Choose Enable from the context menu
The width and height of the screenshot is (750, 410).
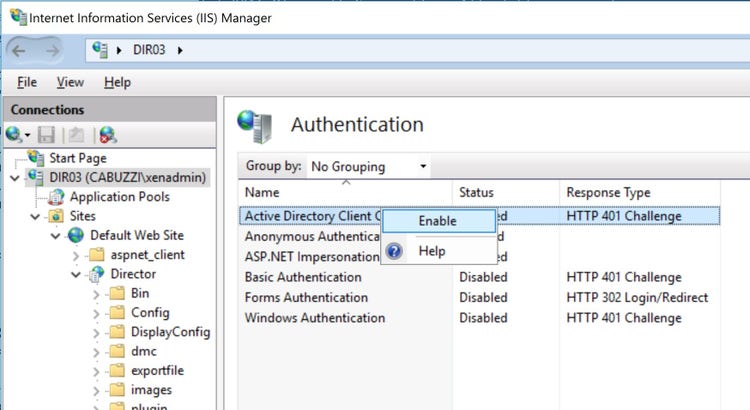pyautogui.click(x=439, y=221)
